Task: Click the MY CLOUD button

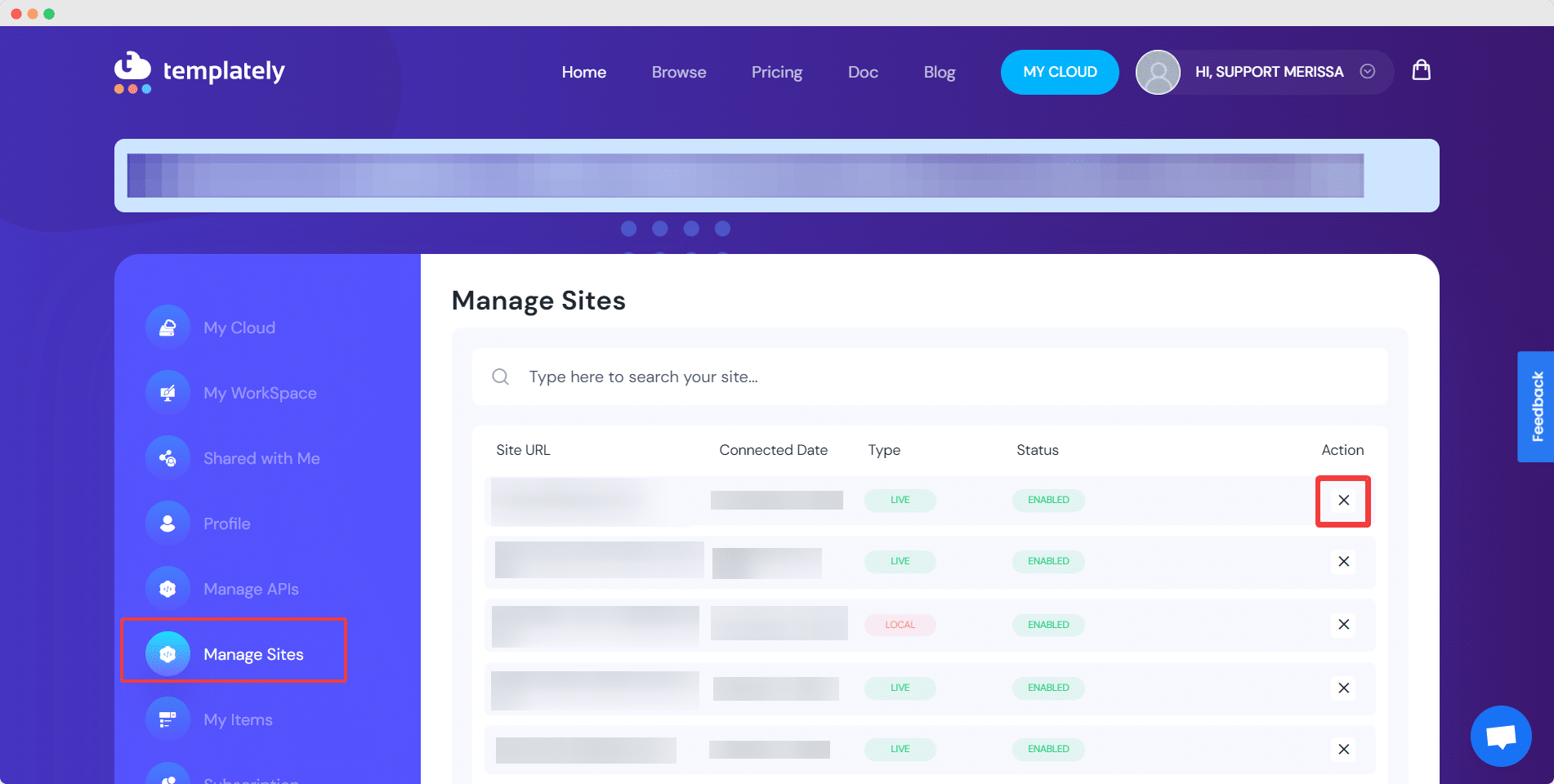Action: 1060,72
